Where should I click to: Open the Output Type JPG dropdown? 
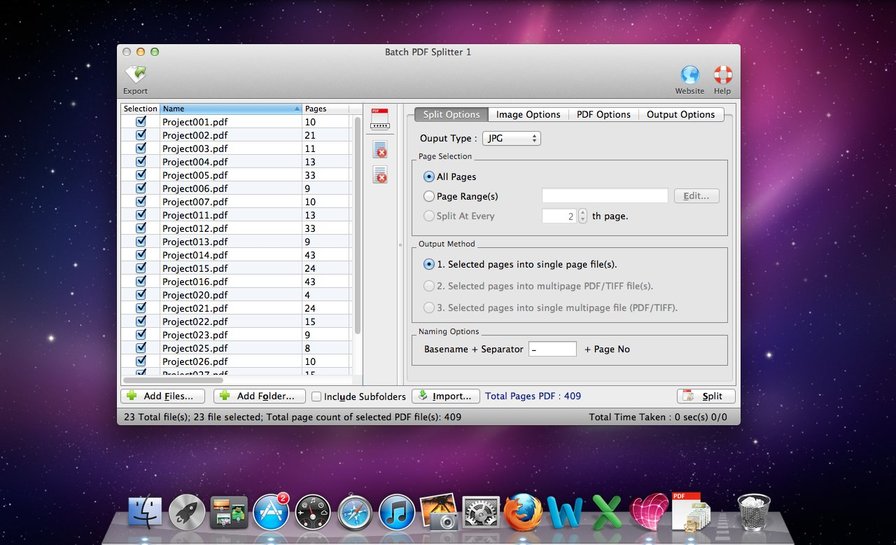click(x=511, y=138)
